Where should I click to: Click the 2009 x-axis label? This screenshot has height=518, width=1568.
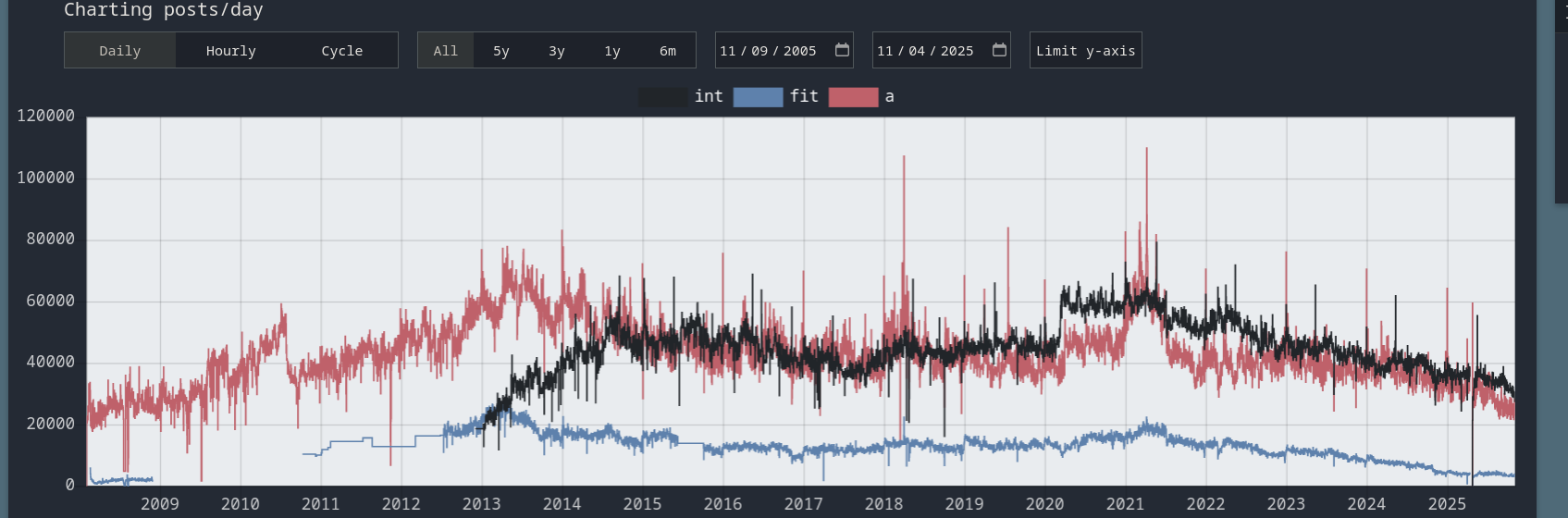160,504
